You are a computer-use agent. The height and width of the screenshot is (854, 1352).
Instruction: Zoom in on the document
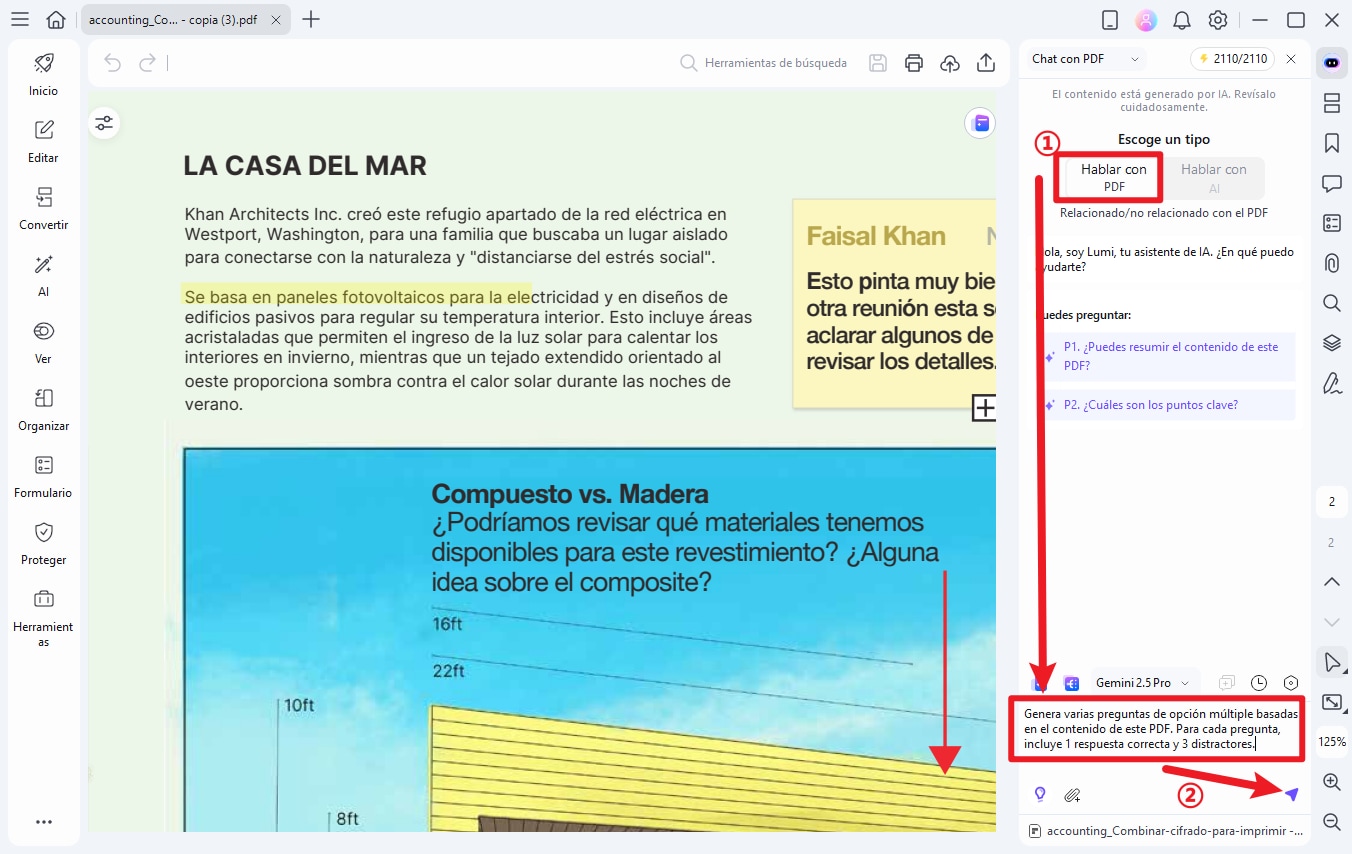[x=1331, y=781]
